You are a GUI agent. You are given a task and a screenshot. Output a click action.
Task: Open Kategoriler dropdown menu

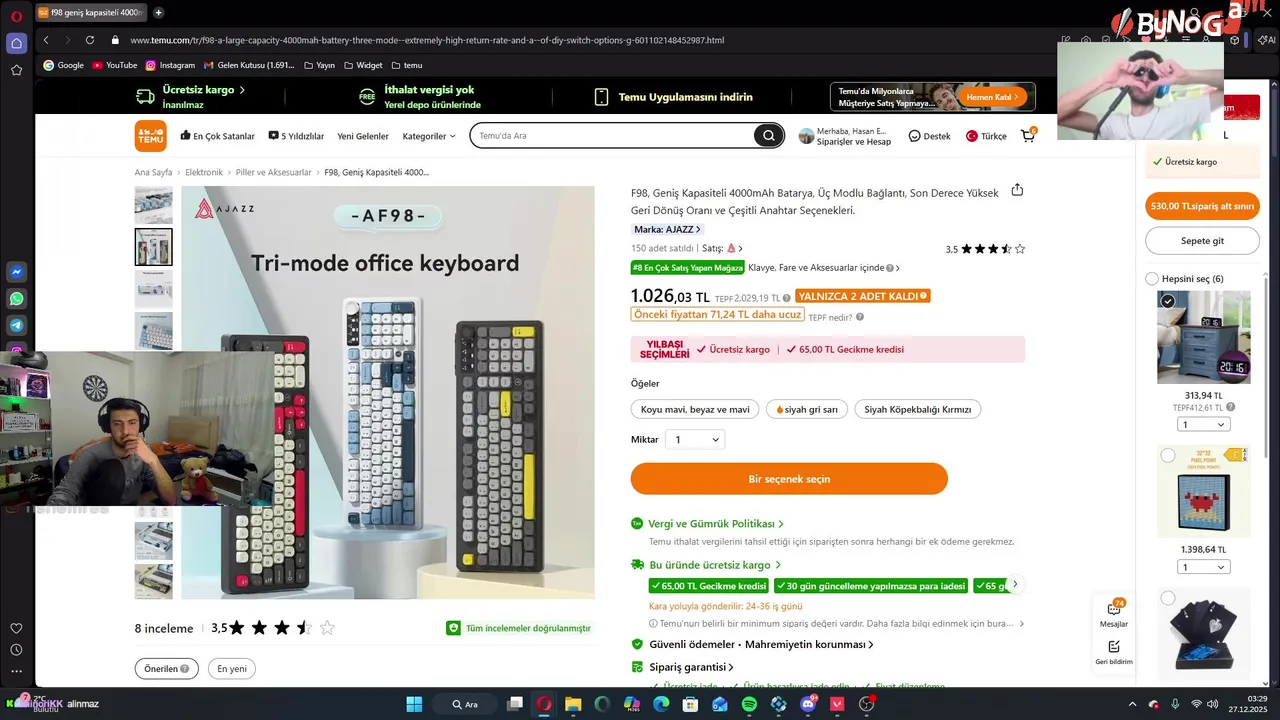[429, 136]
